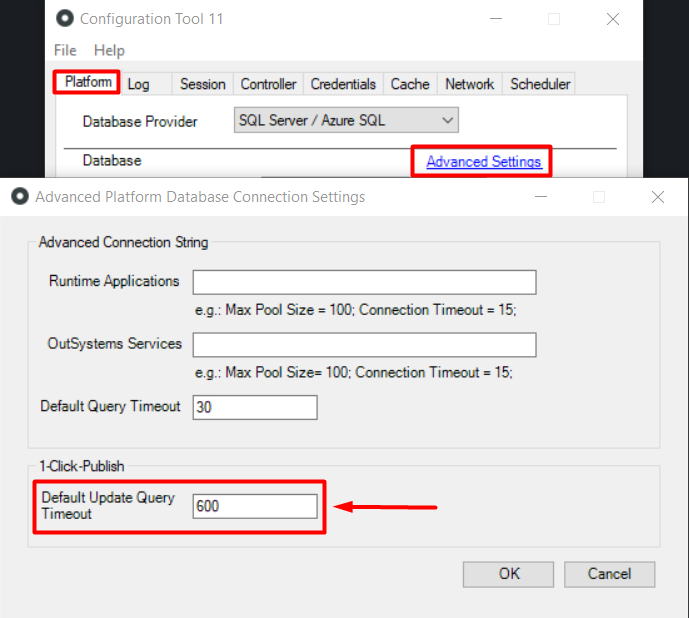Screen dimensions: 689x618
Task: Open the File menu
Action: click(x=65, y=50)
